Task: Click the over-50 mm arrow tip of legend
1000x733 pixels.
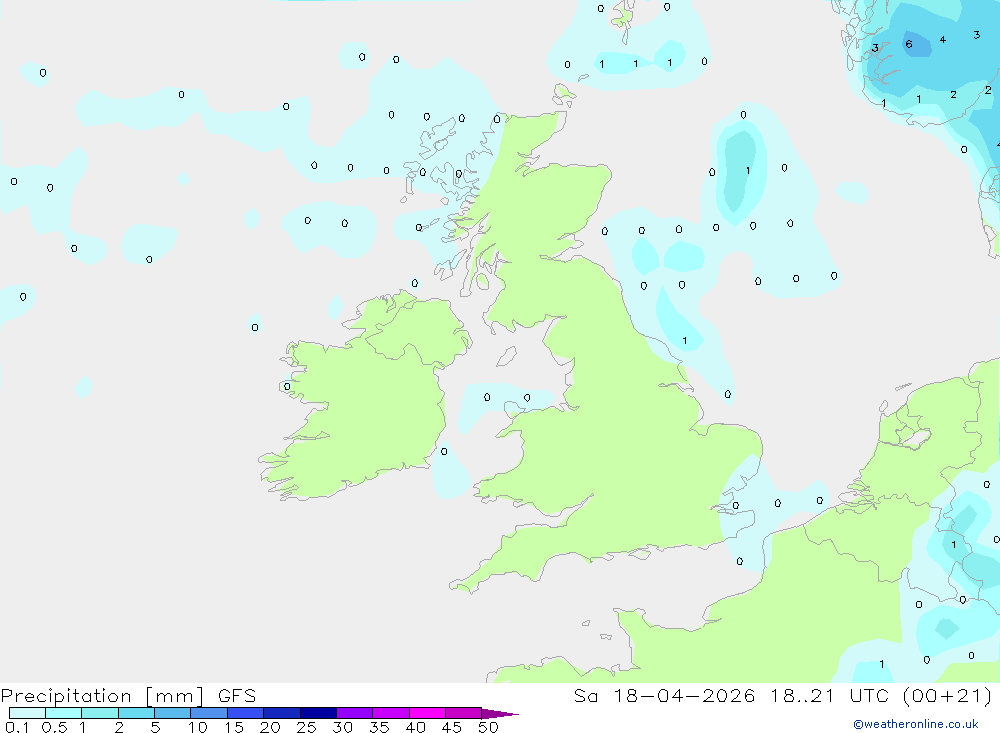Action: pyautogui.click(x=500, y=713)
